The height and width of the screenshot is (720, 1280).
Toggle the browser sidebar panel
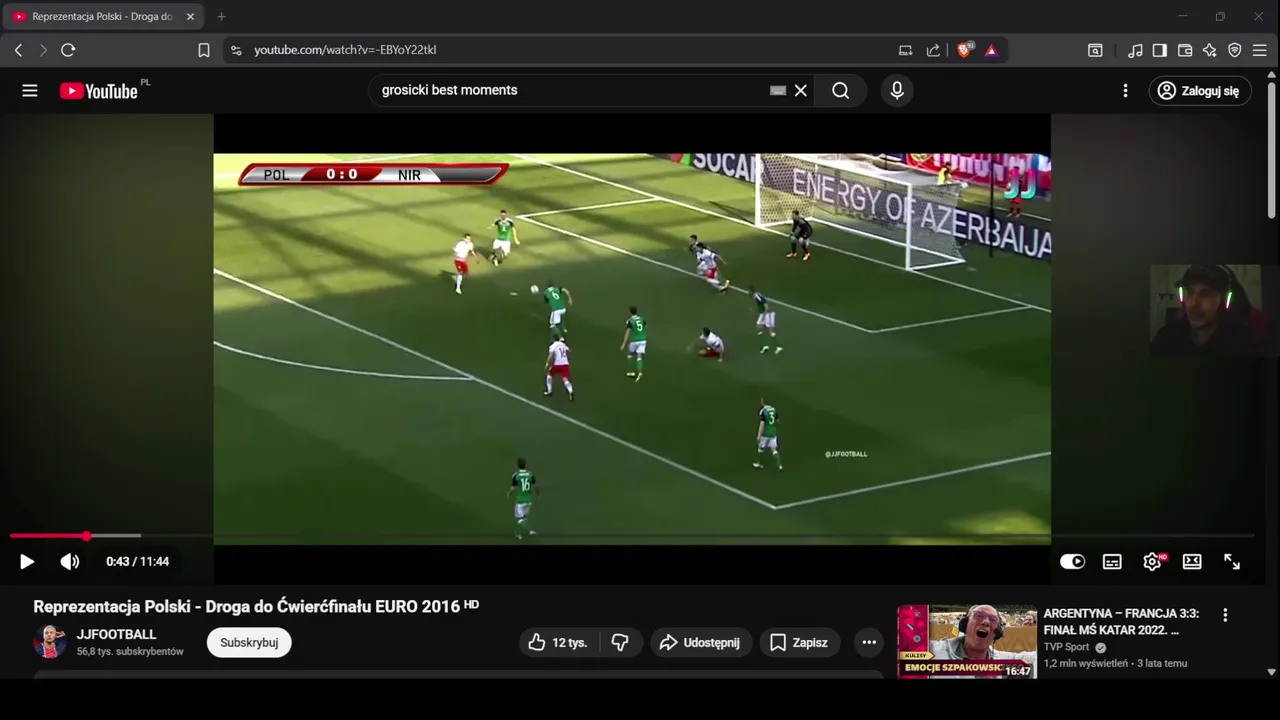(x=1160, y=50)
